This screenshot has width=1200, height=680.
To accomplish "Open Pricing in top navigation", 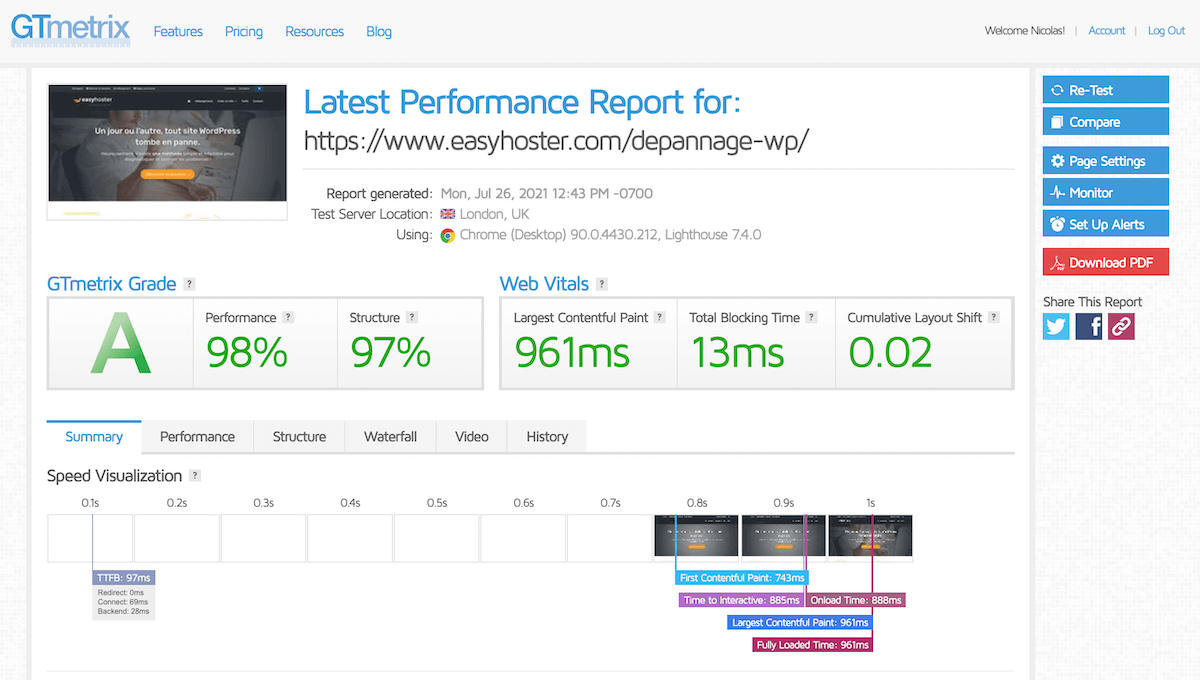I will coord(244,32).
